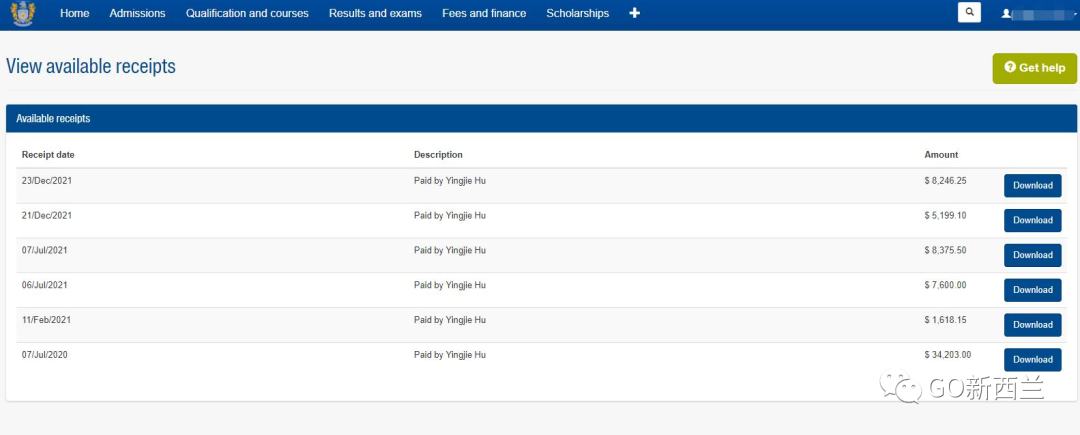Select the 07/Jul/2021 date cell
Screen dimensions: 1080x435
(x=45, y=251)
